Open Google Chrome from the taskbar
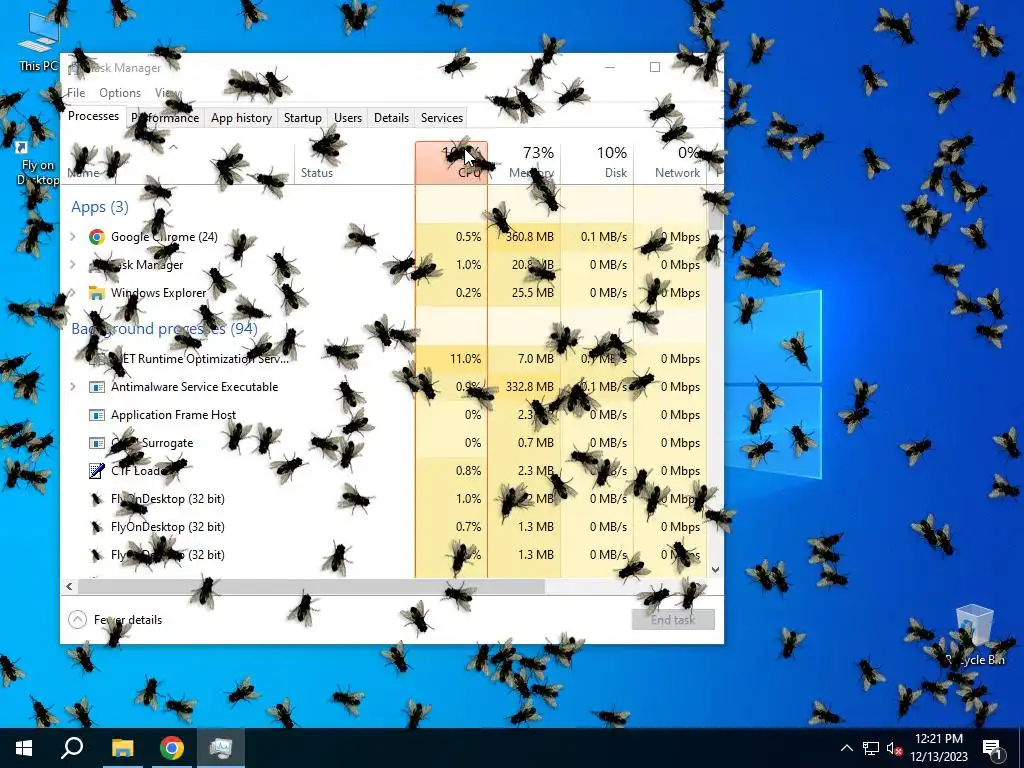1024x768 pixels. pos(172,748)
